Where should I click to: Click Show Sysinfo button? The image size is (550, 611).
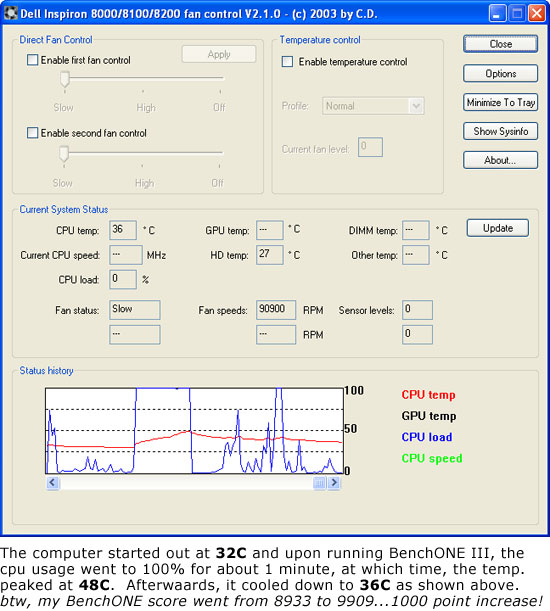pos(500,131)
